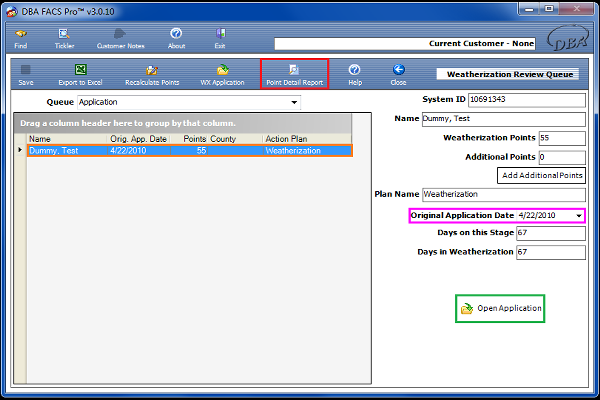Open the WX Application tool
Viewport: 600px width, 400px height.
[222, 75]
